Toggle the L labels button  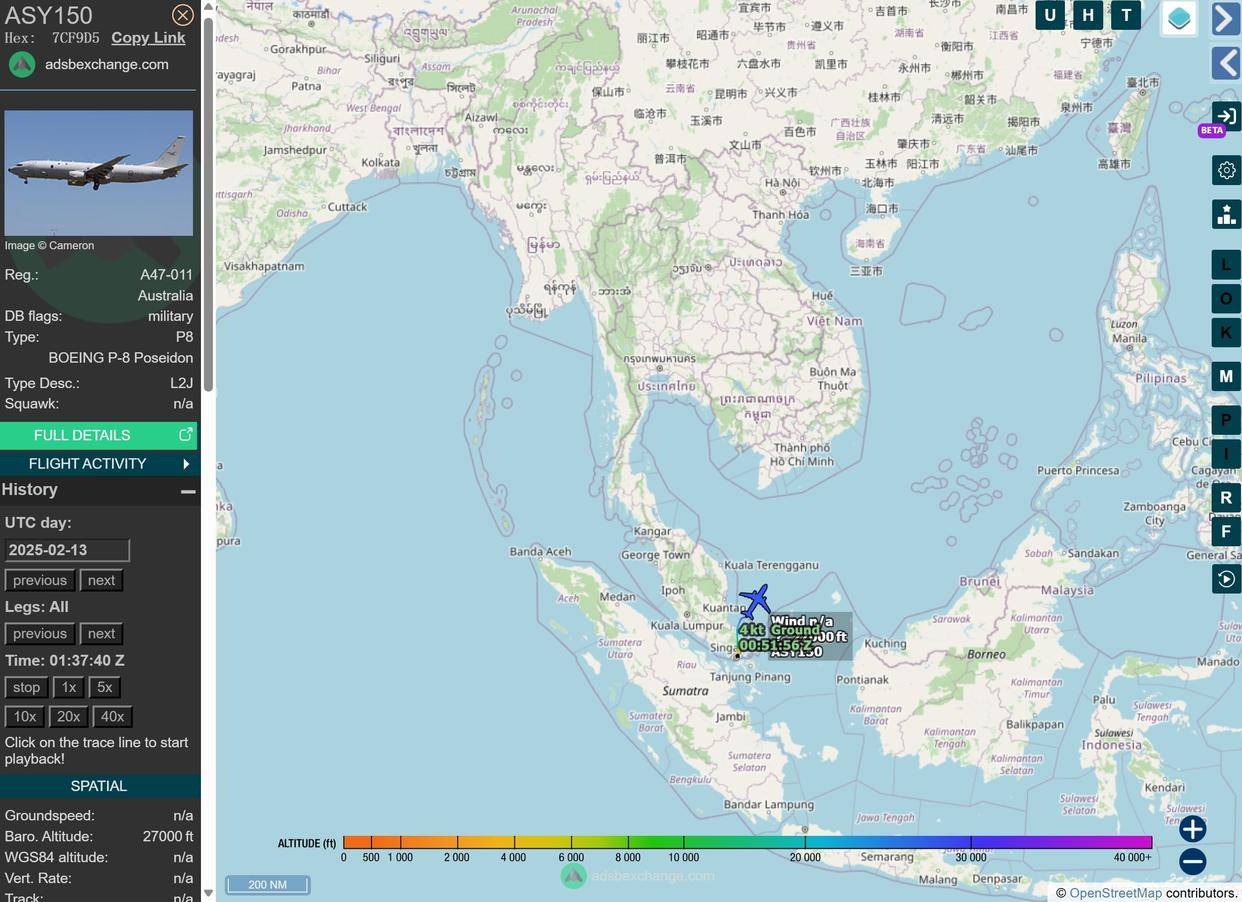pos(1226,265)
